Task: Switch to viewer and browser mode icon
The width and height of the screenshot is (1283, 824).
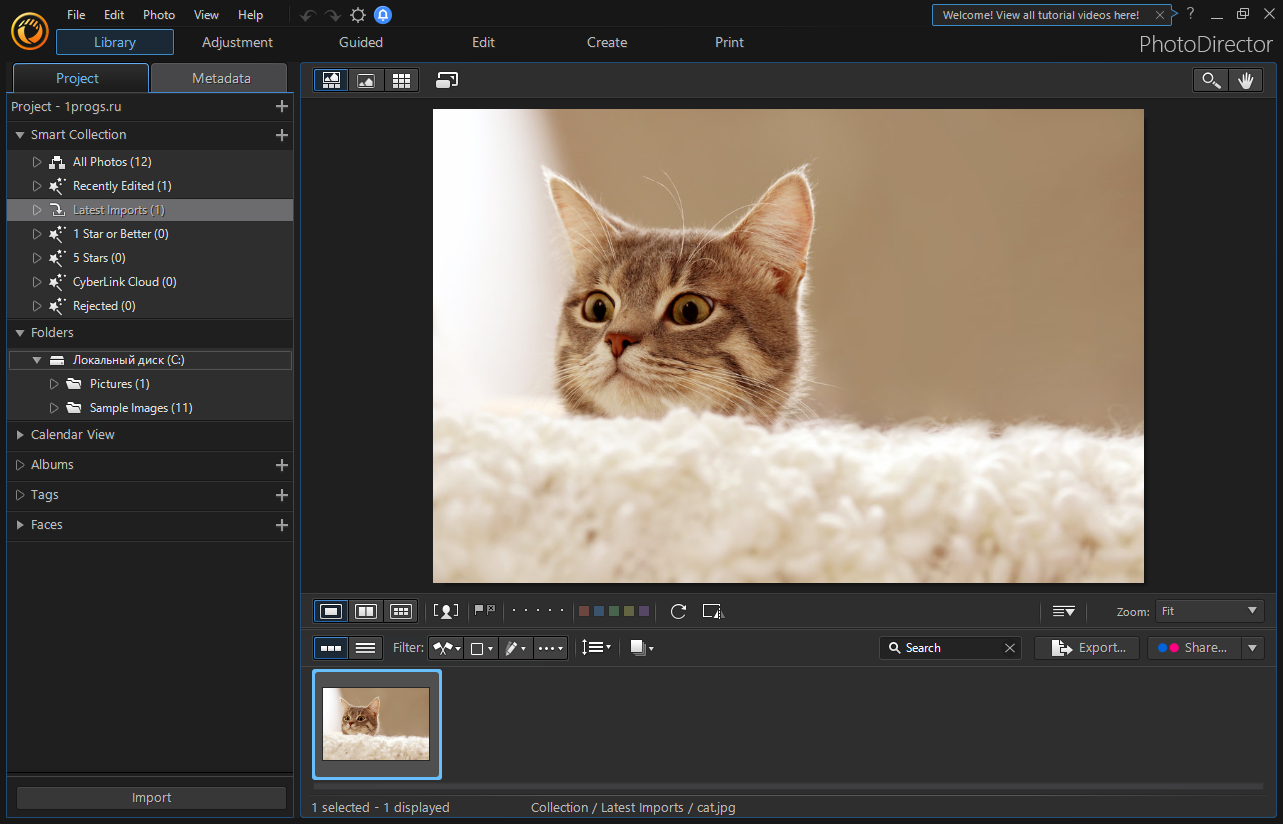Action: 332,80
